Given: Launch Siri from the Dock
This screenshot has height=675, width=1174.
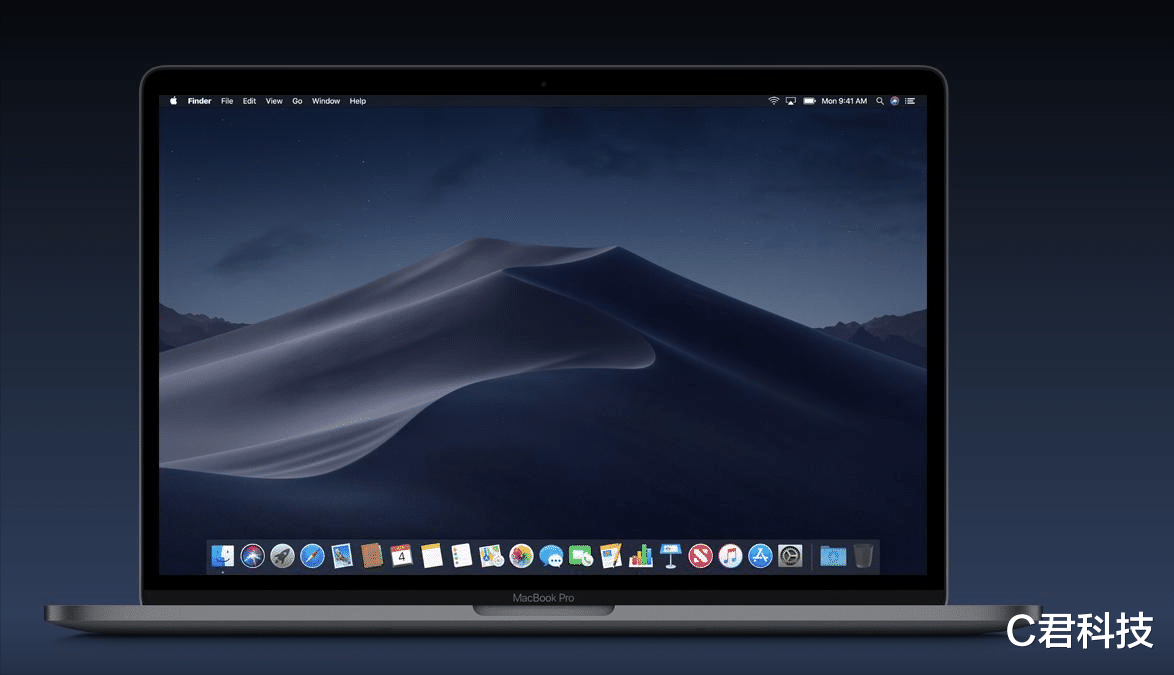Looking at the screenshot, I should coord(252,556).
